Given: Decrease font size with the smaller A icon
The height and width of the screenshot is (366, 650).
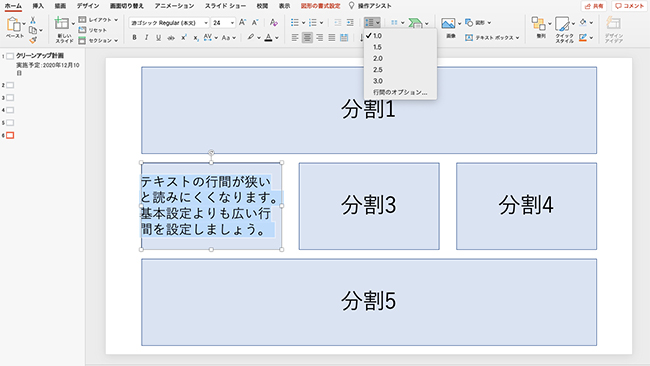Looking at the screenshot, I should [255, 23].
